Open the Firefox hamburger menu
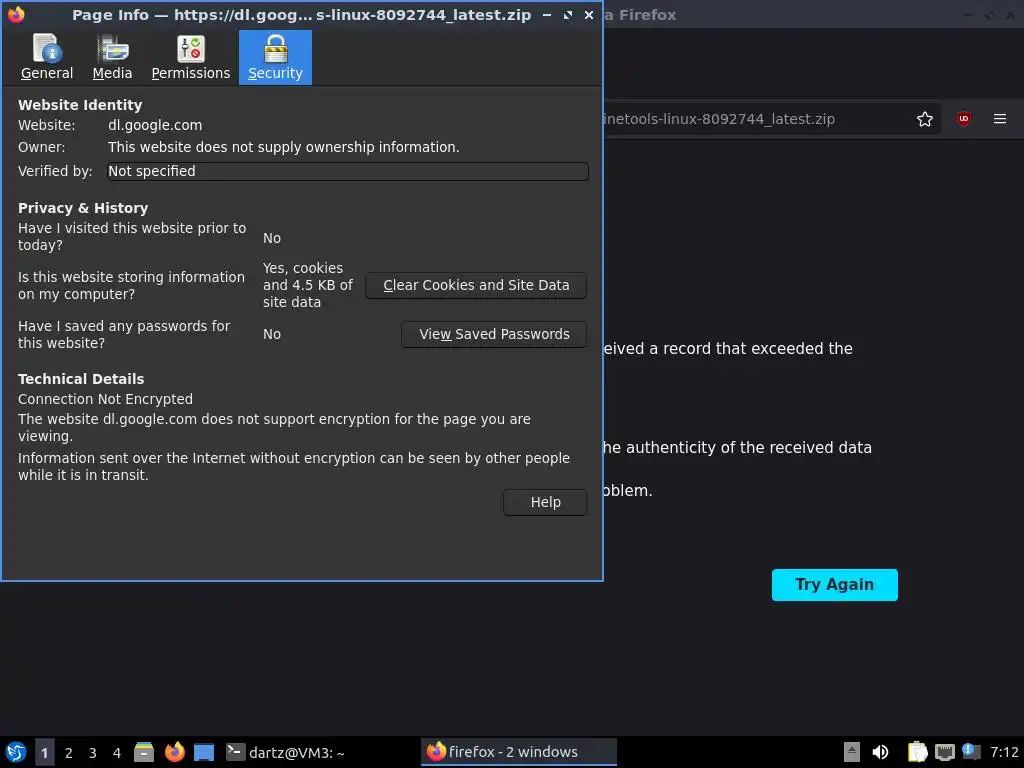 click(1000, 119)
